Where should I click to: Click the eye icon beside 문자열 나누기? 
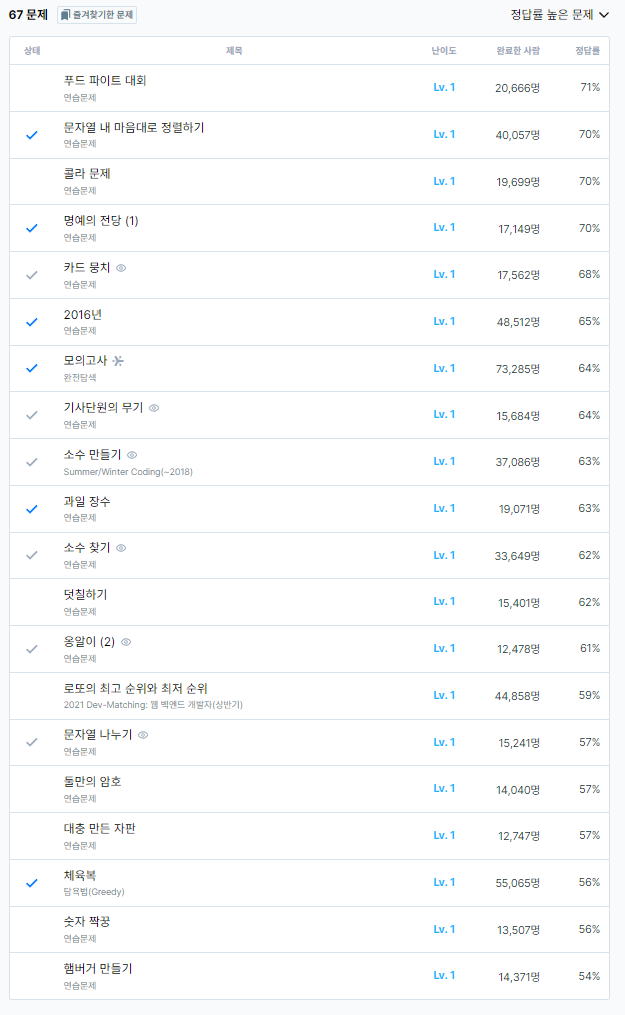143,735
